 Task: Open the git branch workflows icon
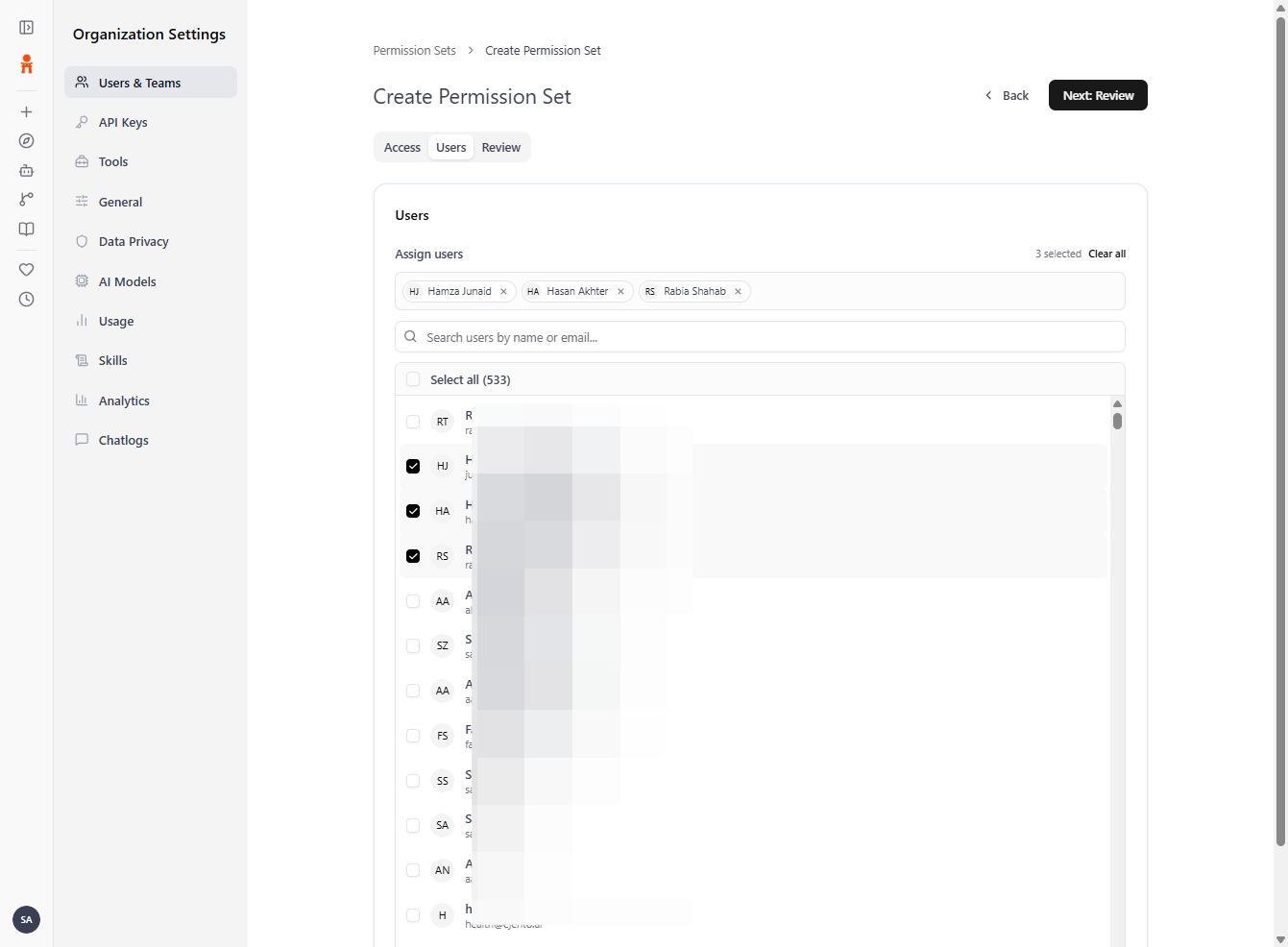[x=27, y=199]
